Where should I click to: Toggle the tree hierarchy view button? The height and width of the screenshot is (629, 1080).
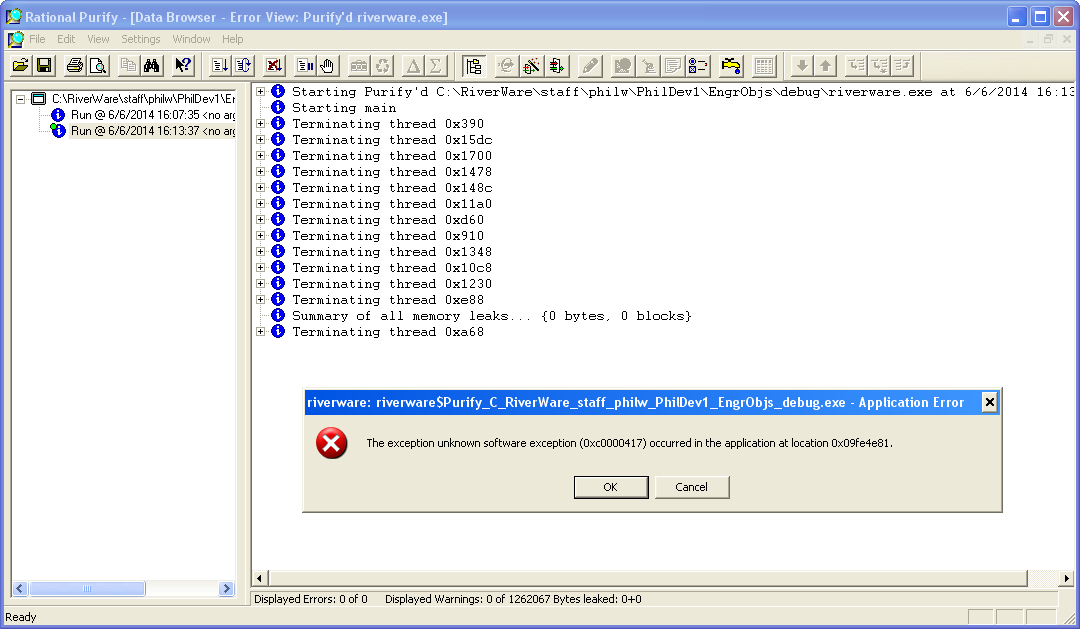(473, 65)
